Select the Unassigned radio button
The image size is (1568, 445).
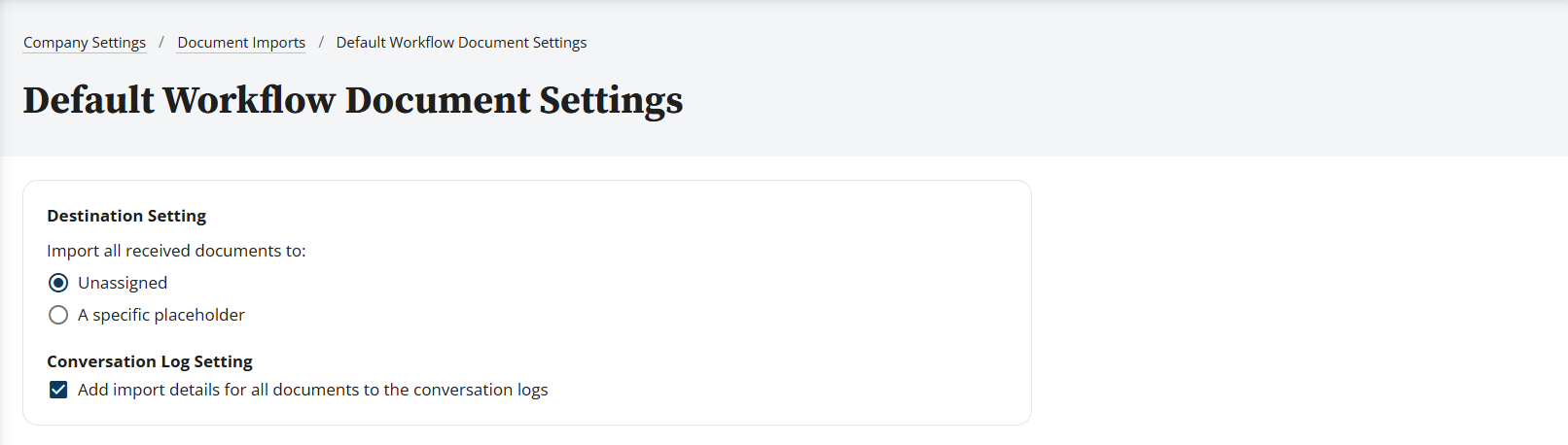pos(58,283)
